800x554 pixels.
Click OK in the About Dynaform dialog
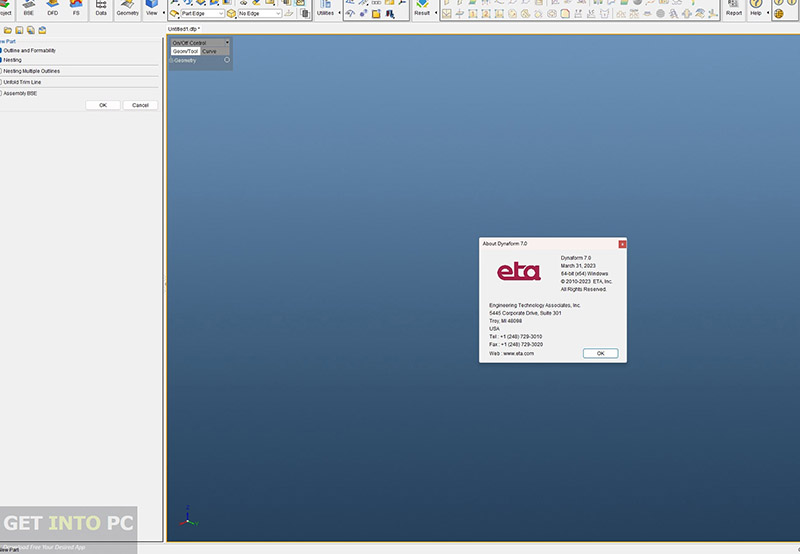tap(600, 353)
